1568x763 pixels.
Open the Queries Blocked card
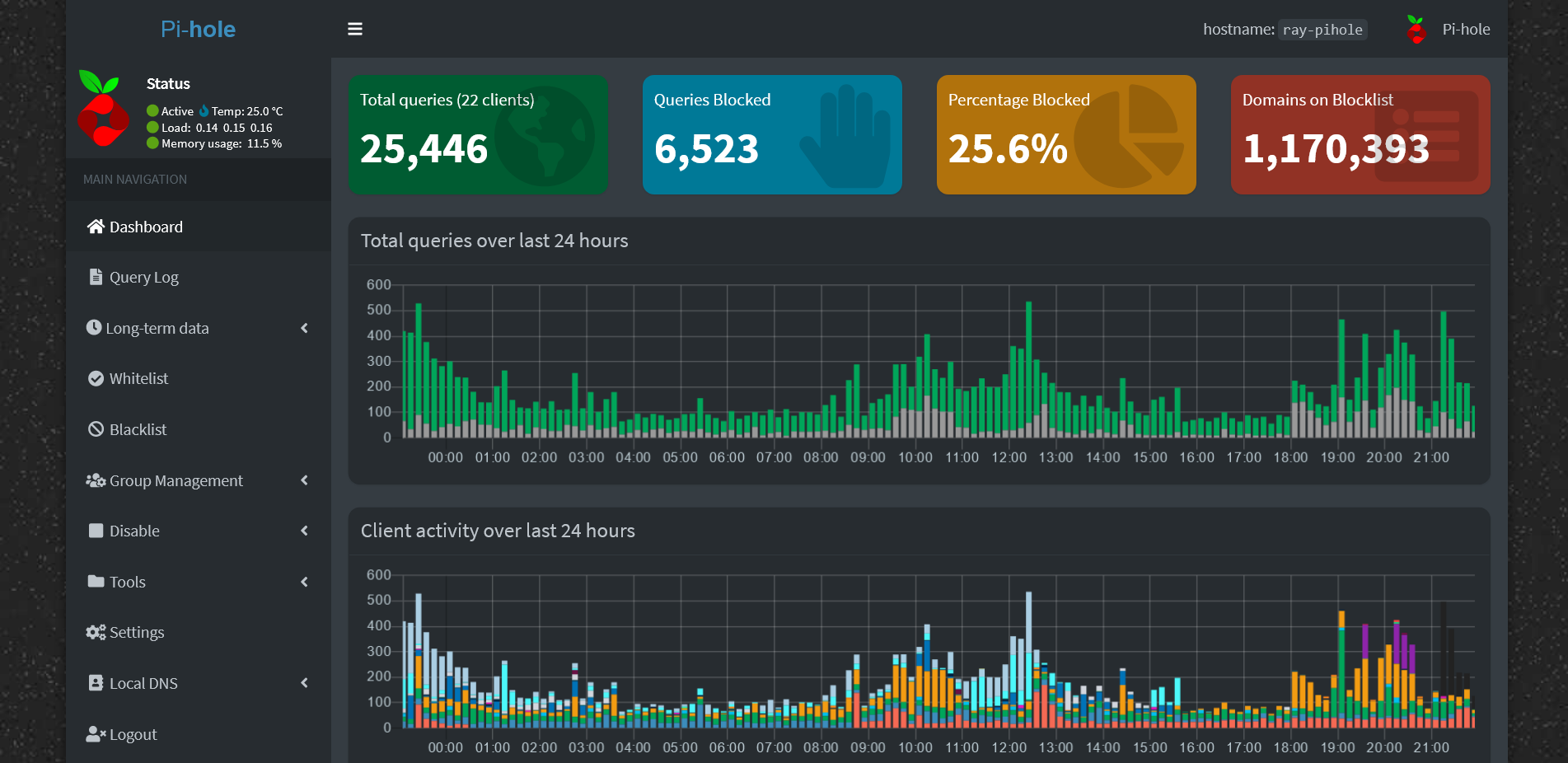tap(772, 135)
